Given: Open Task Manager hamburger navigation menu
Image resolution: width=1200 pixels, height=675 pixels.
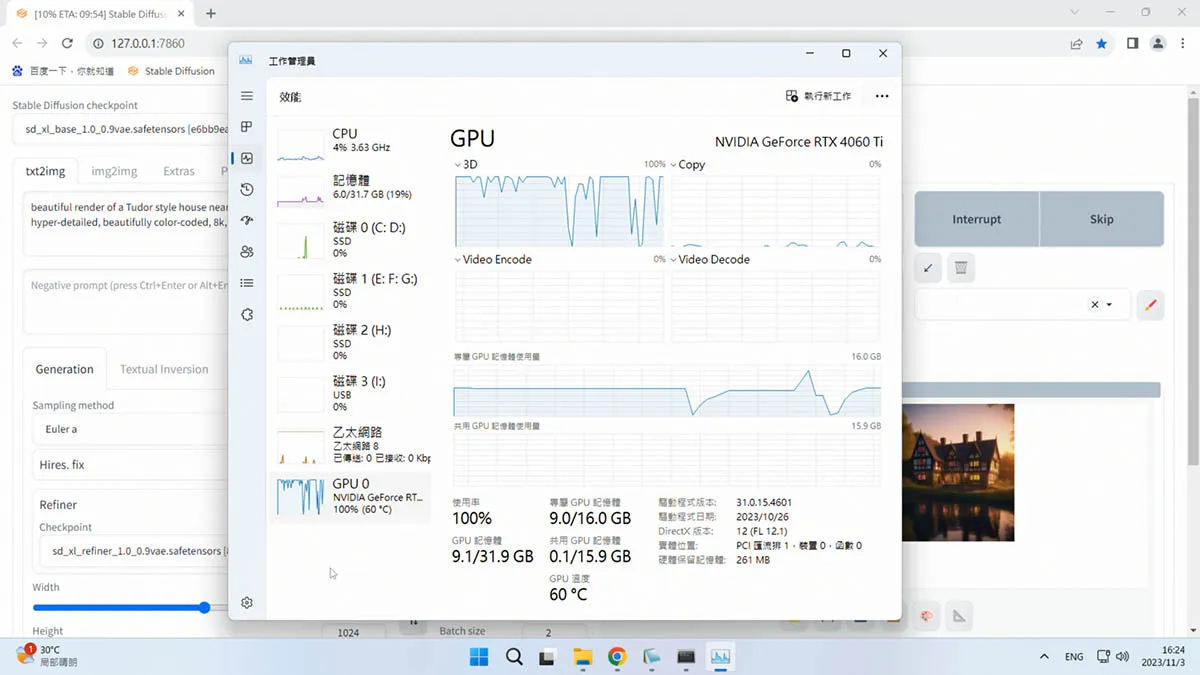Looking at the screenshot, I should pyautogui.click(x=247, y=96).
